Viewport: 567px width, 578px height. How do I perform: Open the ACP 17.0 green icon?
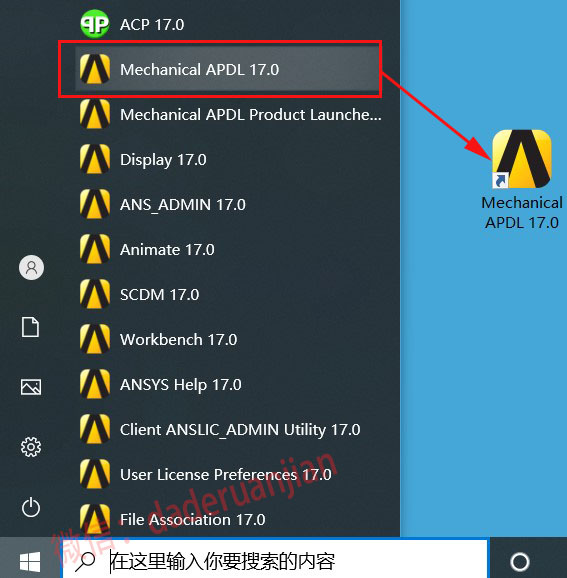[95, 24]
